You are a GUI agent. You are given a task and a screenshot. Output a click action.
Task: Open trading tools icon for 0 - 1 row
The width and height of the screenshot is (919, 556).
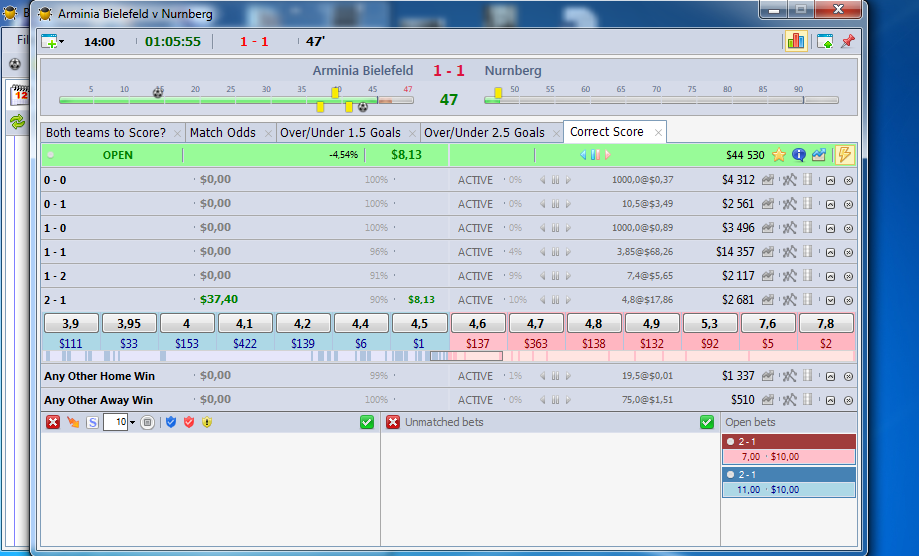click(789, 204)
